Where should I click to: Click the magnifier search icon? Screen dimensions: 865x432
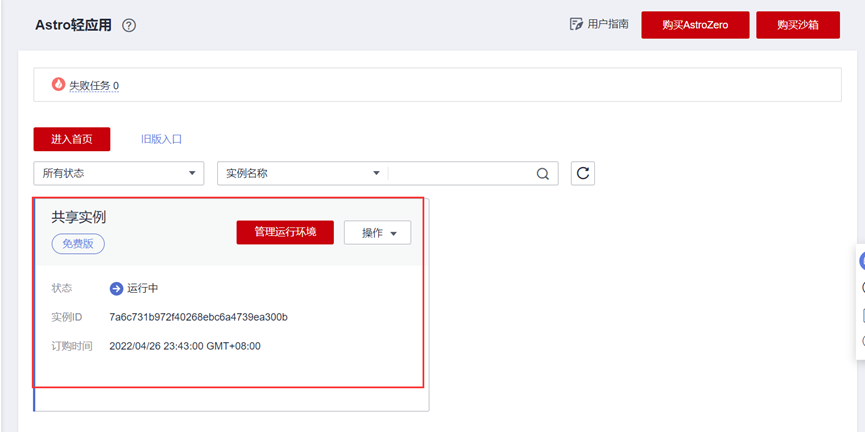543,174
